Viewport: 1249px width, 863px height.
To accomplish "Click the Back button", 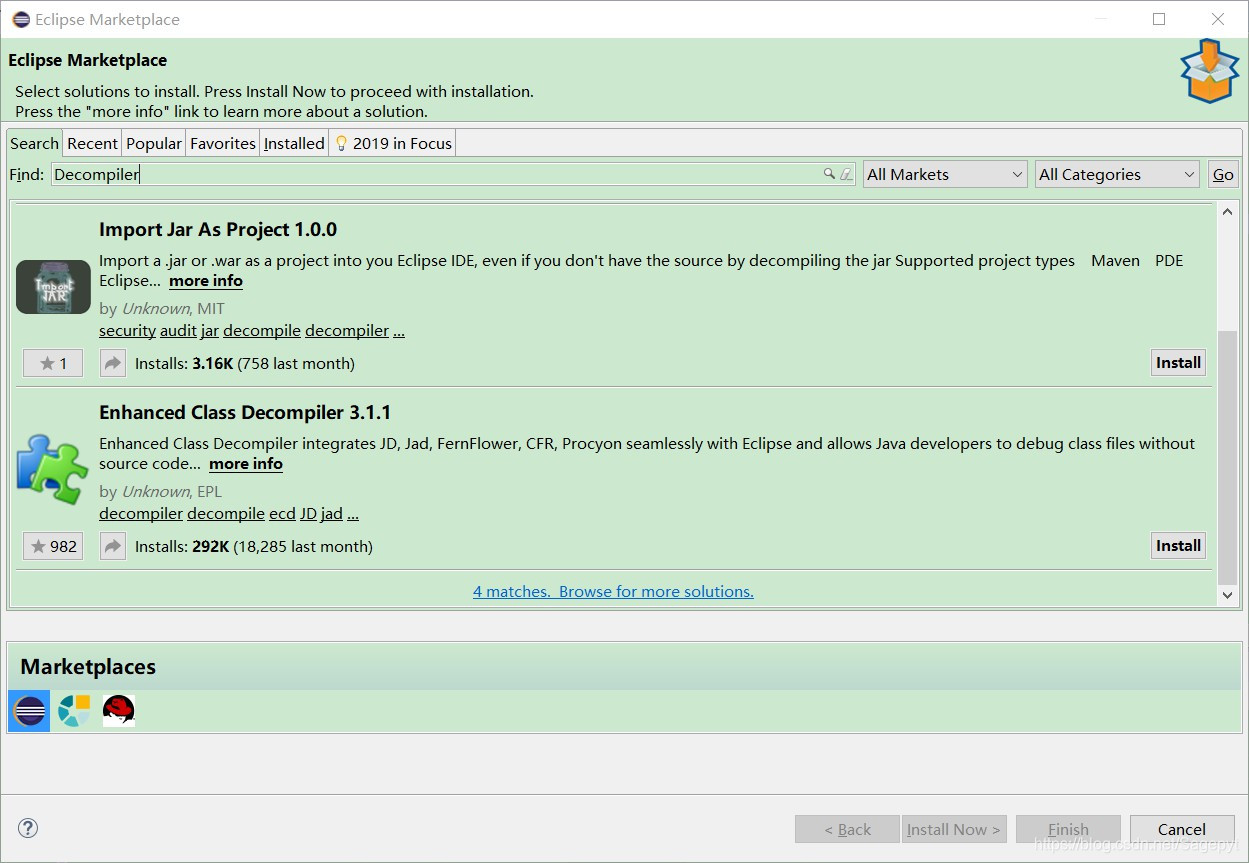I will pyautogui.click(x=848, y=829).
